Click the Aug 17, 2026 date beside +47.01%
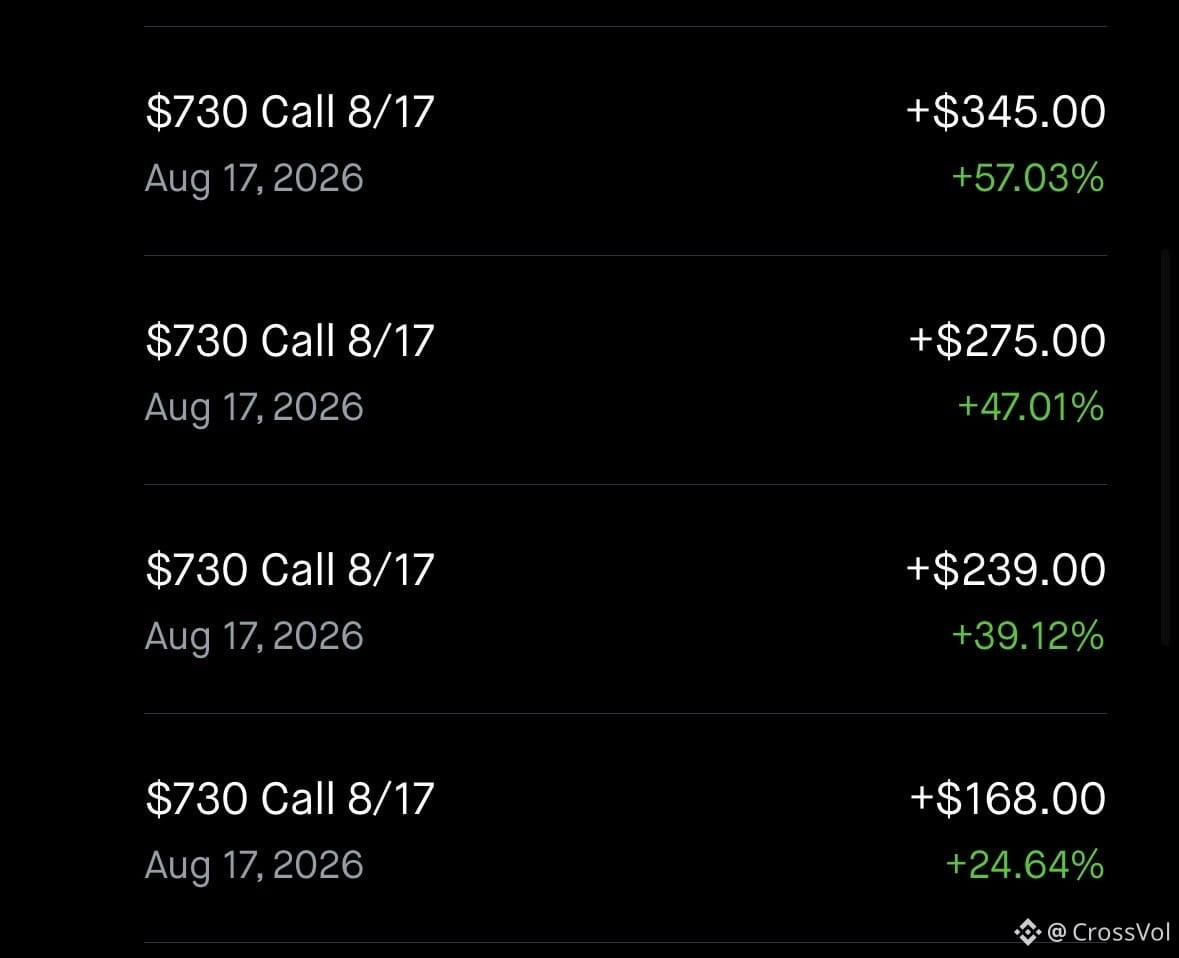Screen dimensions: 1179x958 coord(254,408)
